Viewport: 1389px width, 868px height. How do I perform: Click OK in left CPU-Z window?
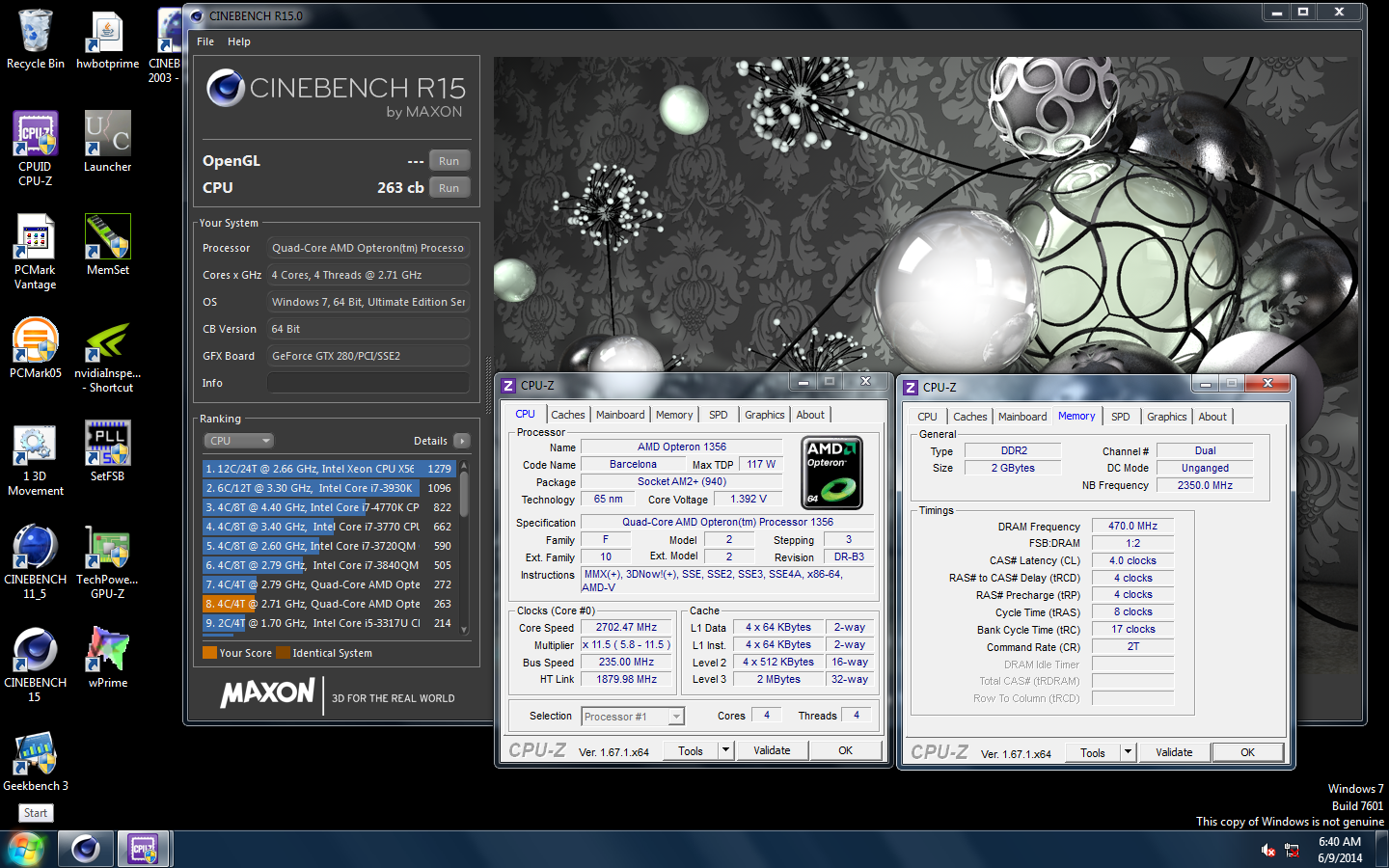coord(846,750)
